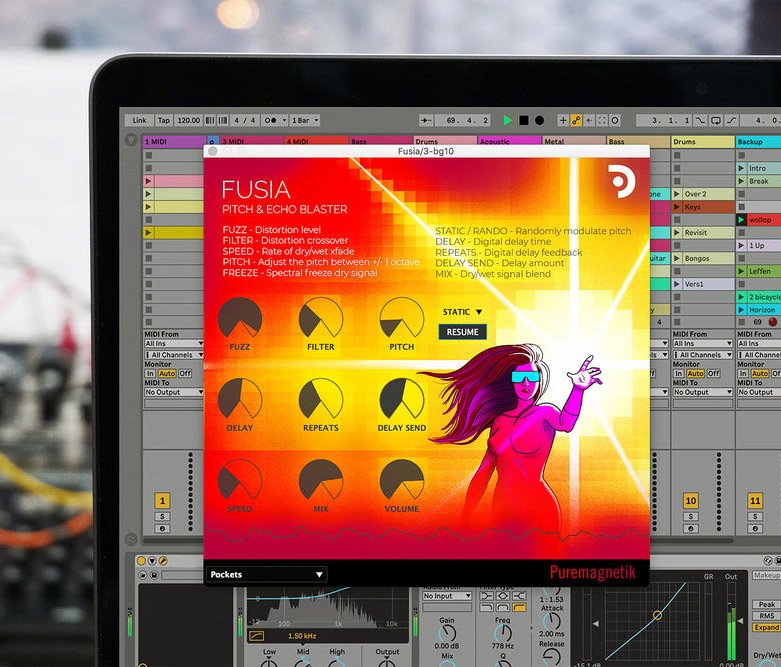
Task: Open track 10 All Channels dropdown
Action: pyautogui.click(x=702, y=355)
